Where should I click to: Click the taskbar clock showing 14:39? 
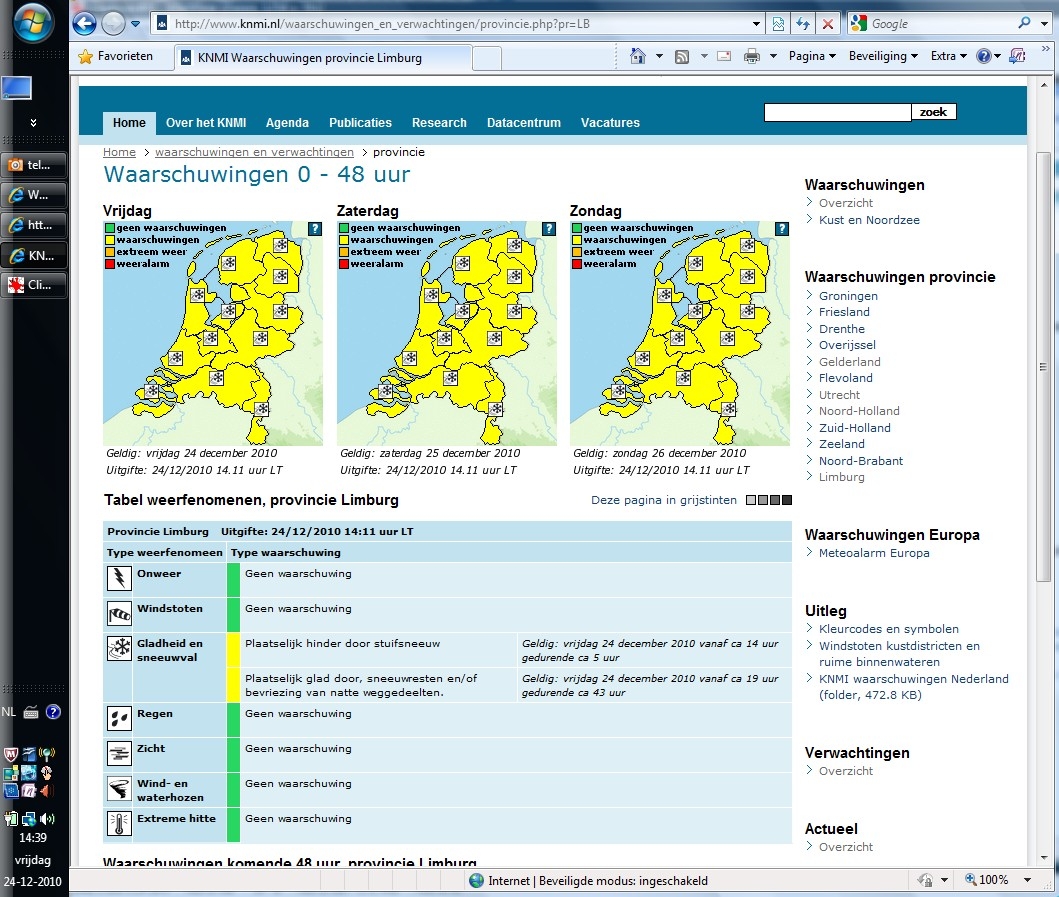(x=32, y=838)
